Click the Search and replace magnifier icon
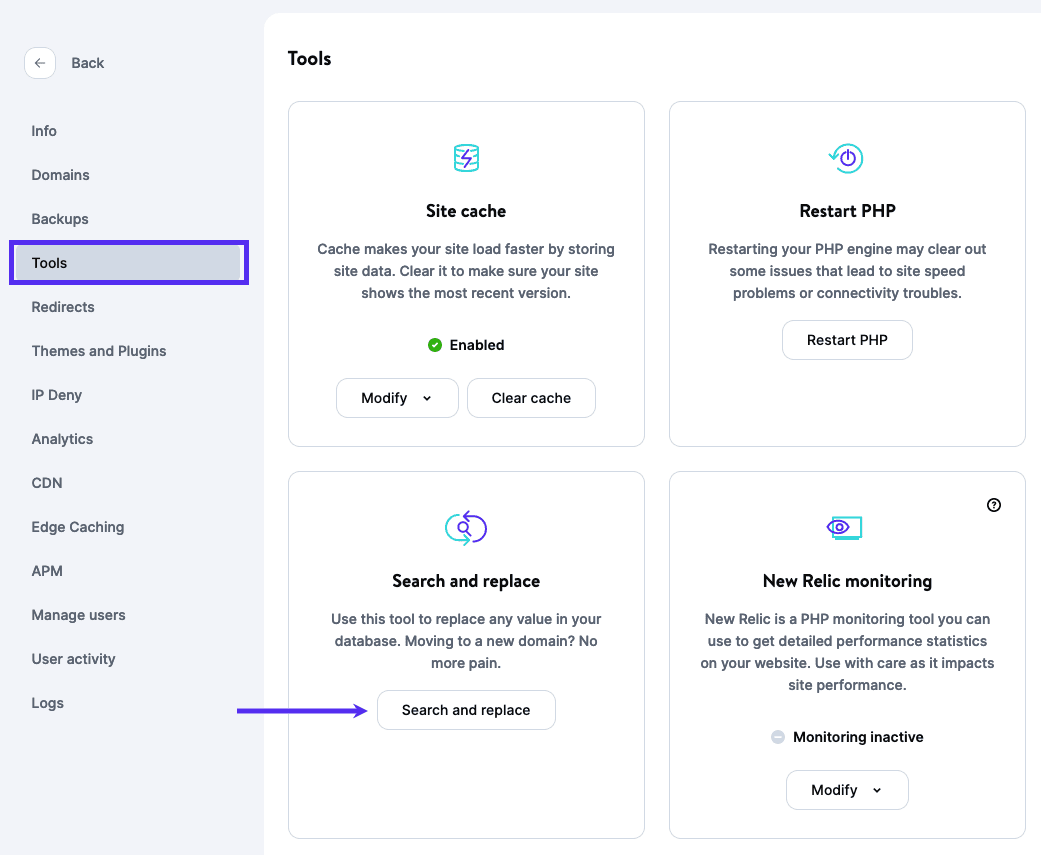This screenshot has height=855, width=1041. (466, 527)
